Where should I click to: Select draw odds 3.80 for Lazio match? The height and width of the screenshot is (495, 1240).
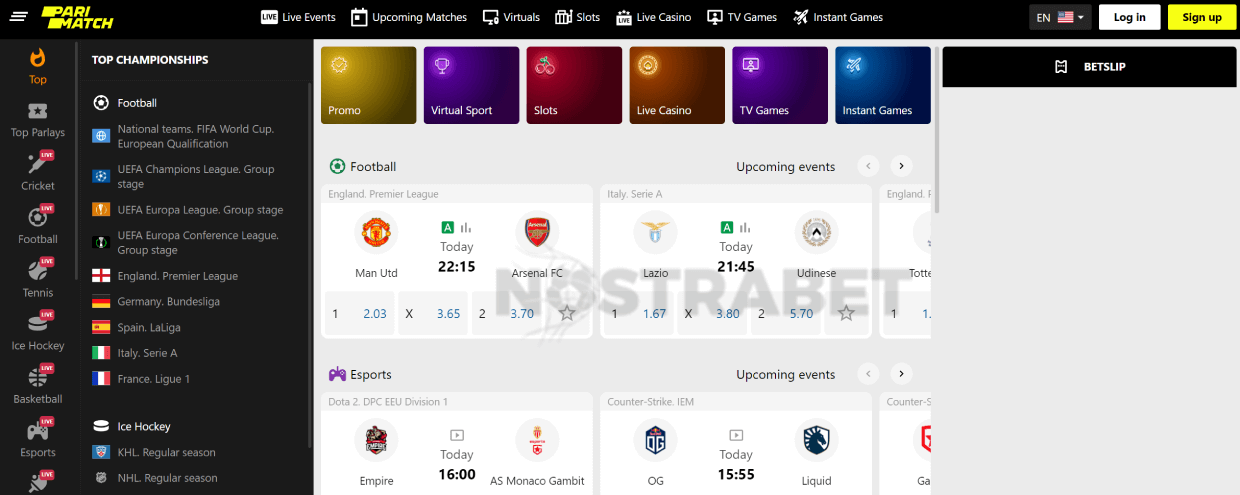coord(712,313)
